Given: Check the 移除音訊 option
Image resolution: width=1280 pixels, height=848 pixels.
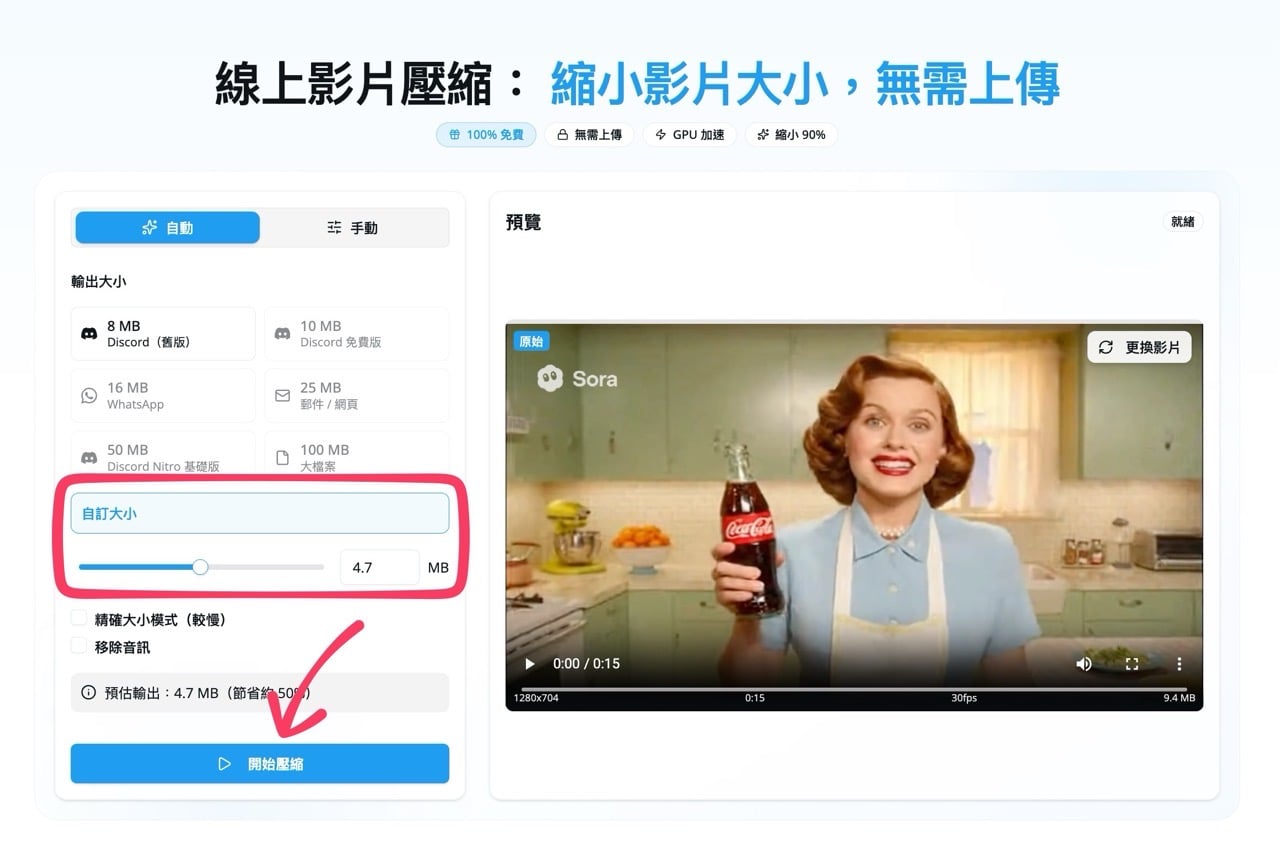Looking at the screenshot, I should tap(79, 646).
